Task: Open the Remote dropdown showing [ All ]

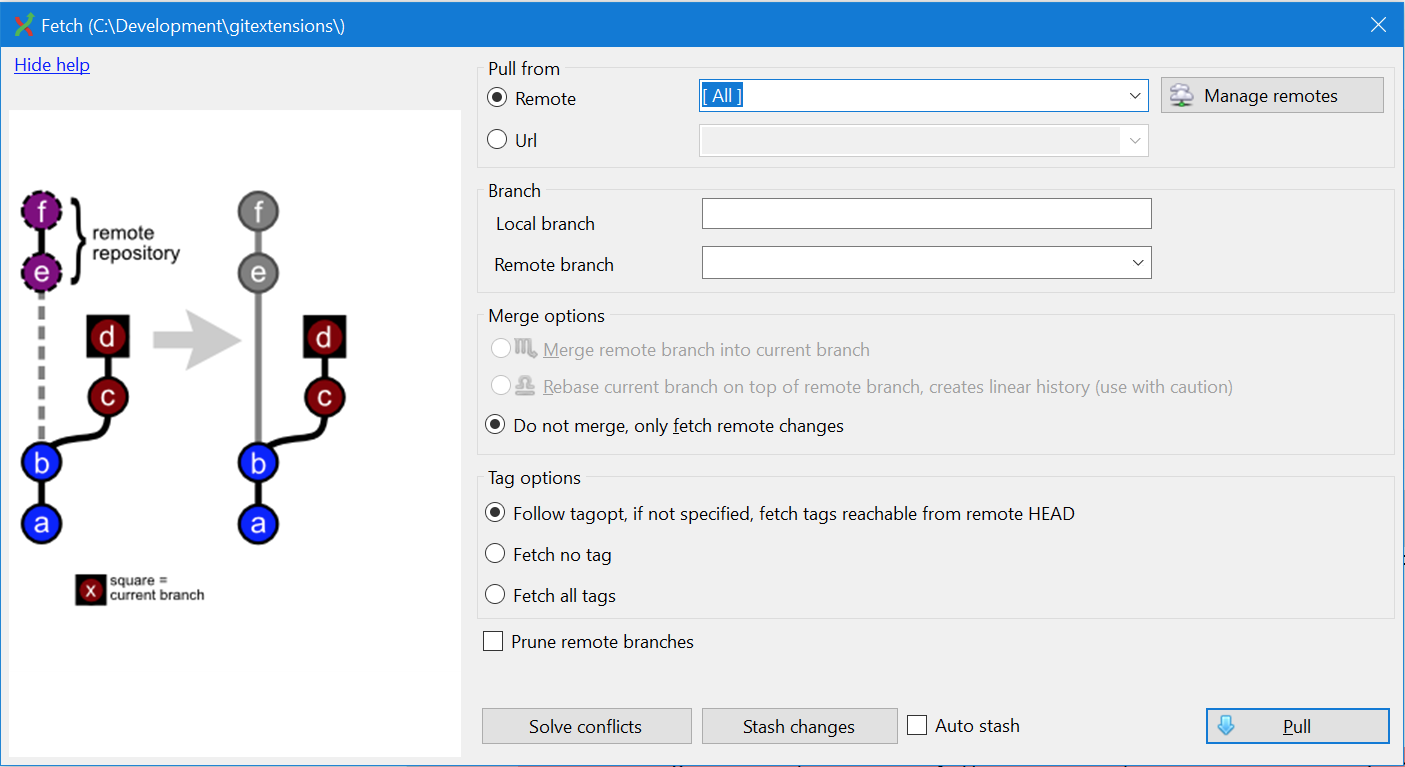Action: point(1134,95)
